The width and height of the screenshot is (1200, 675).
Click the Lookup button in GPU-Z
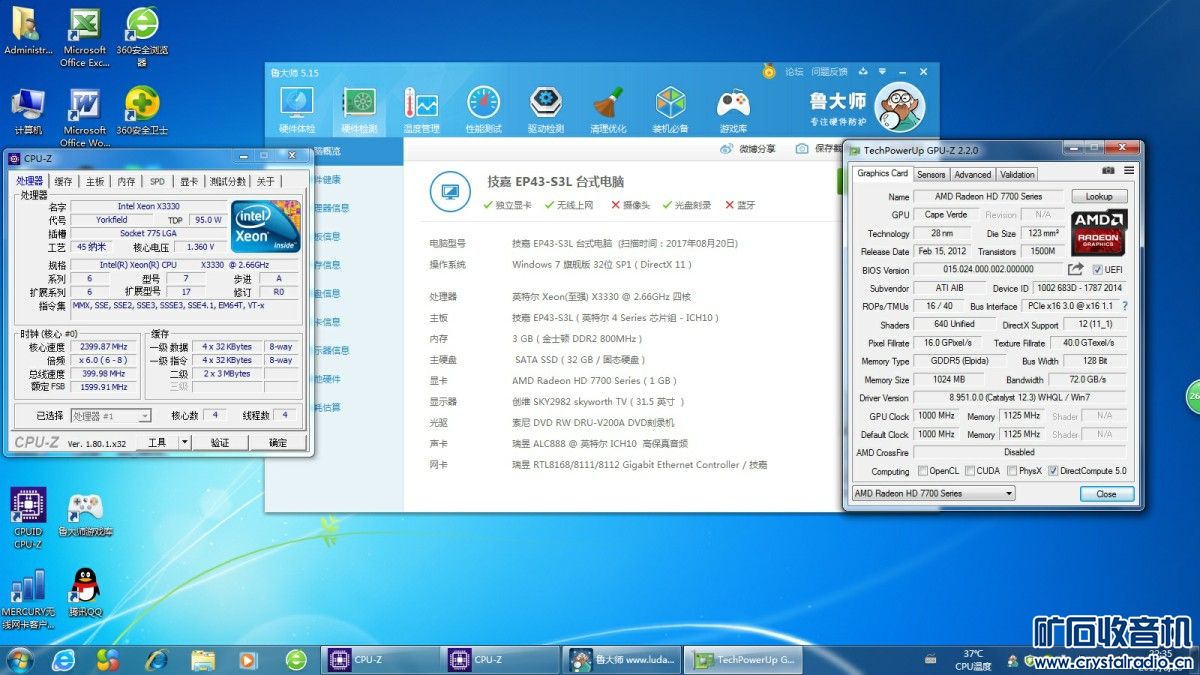[1099, 196]
